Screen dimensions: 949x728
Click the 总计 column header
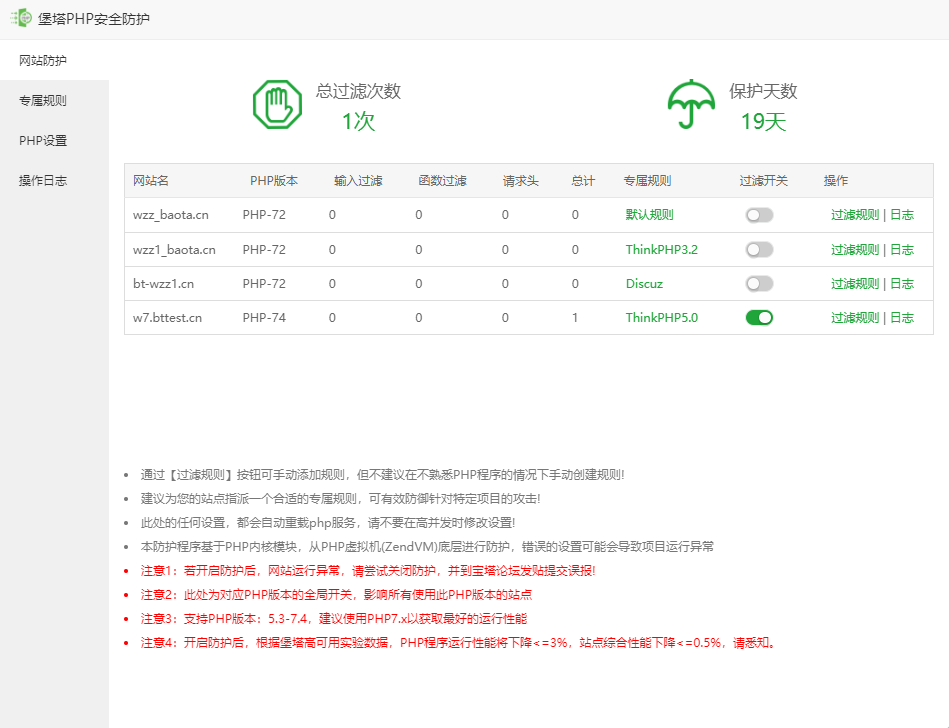583,180
